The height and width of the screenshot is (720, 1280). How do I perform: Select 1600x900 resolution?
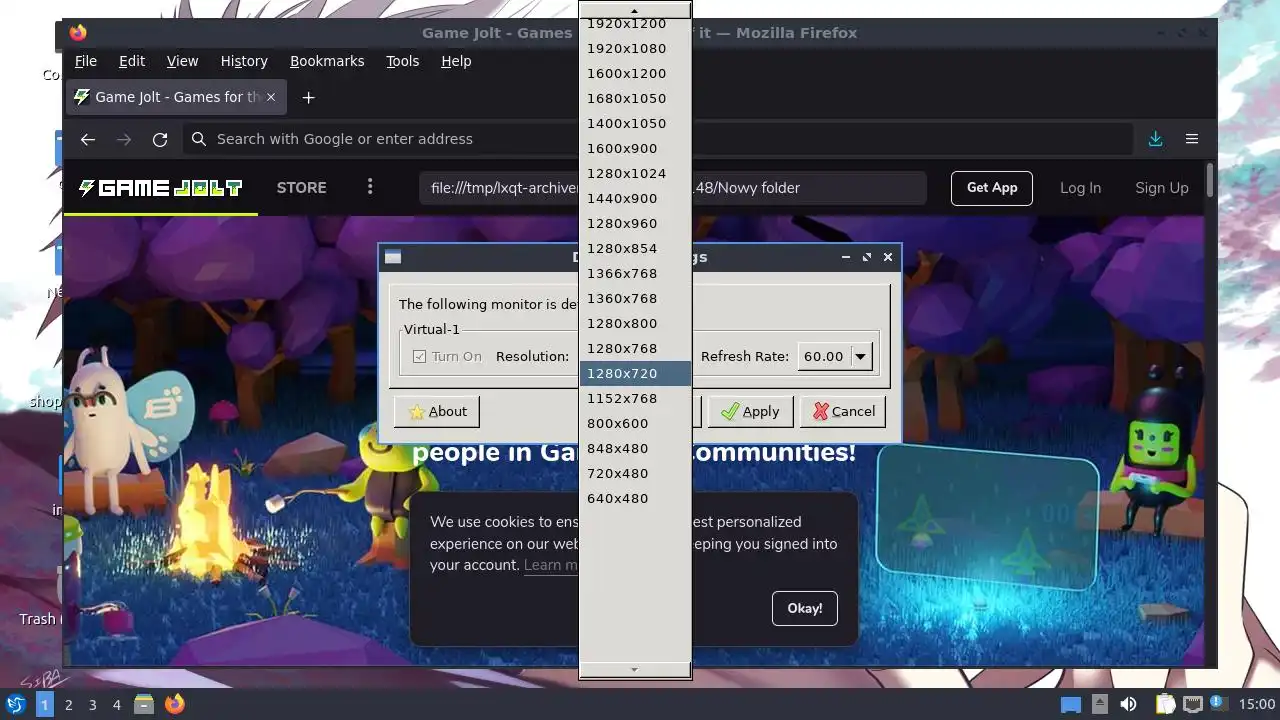pos(635,148)
